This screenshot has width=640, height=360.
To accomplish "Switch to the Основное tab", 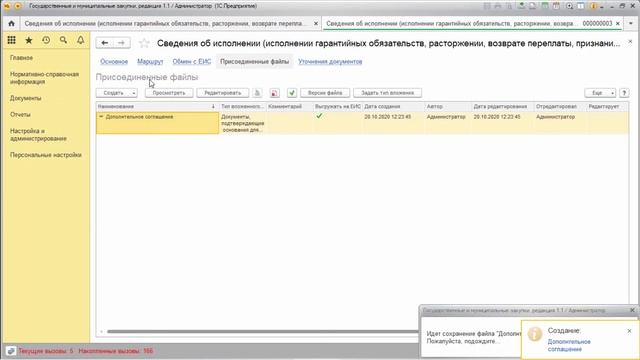I will click(114, 62).
